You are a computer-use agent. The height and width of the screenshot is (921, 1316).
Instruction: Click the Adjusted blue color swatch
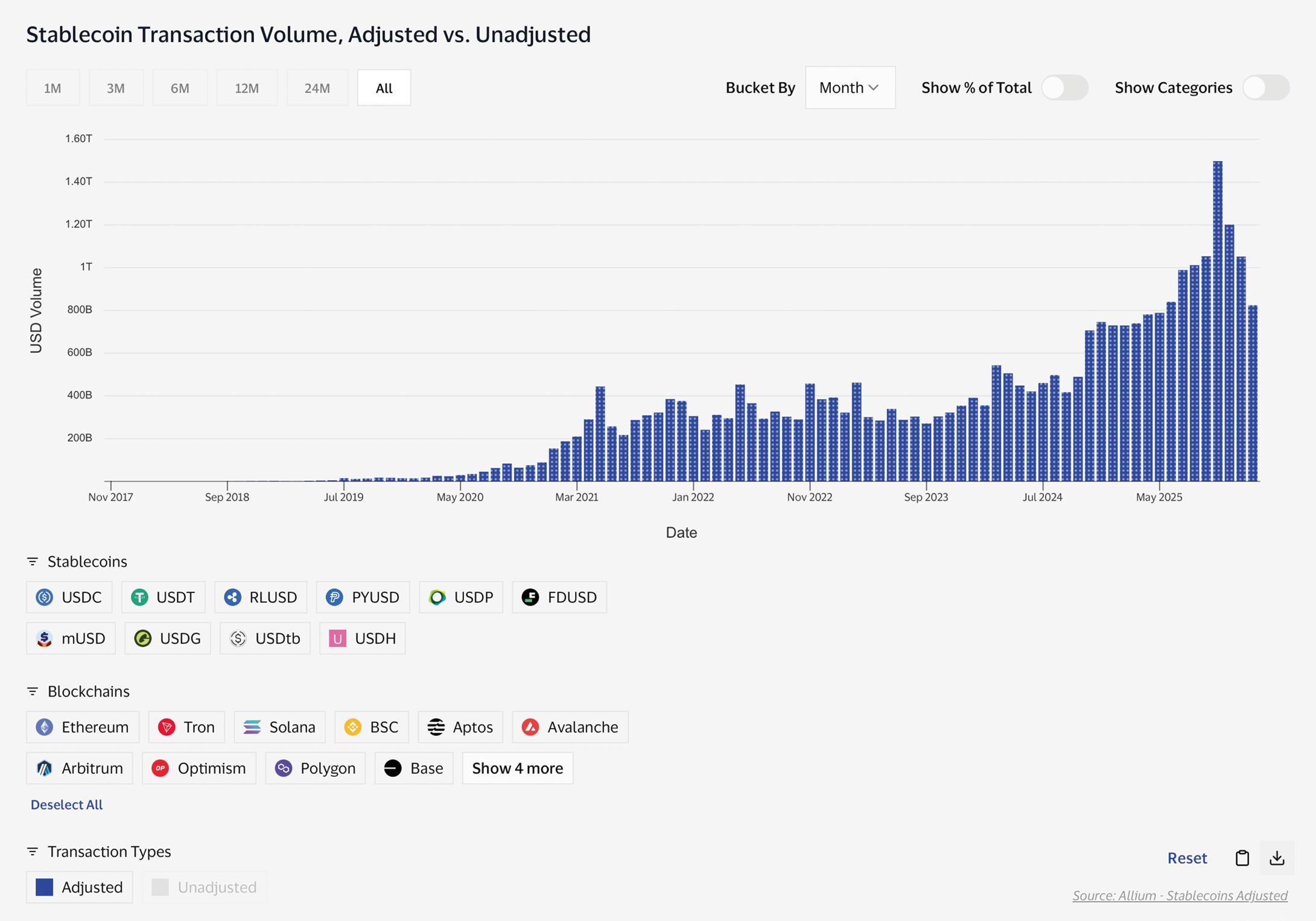click(x=45, y=887)
